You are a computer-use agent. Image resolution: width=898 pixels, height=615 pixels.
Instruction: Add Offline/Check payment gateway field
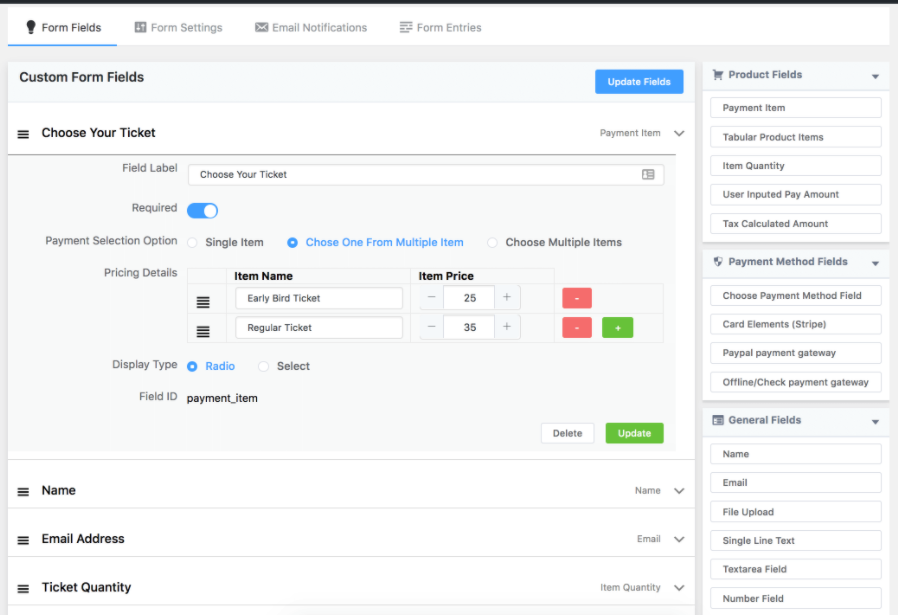point(795,382)
